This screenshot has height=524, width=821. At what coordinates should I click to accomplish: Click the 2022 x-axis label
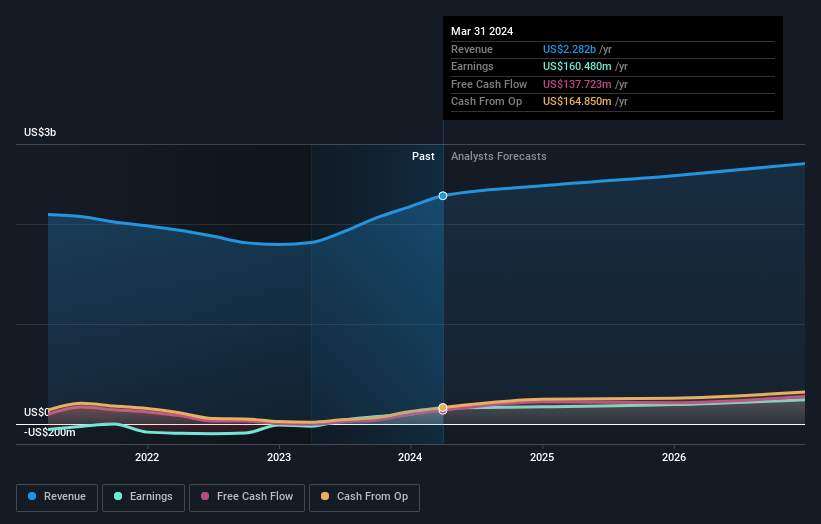point(147,458)
